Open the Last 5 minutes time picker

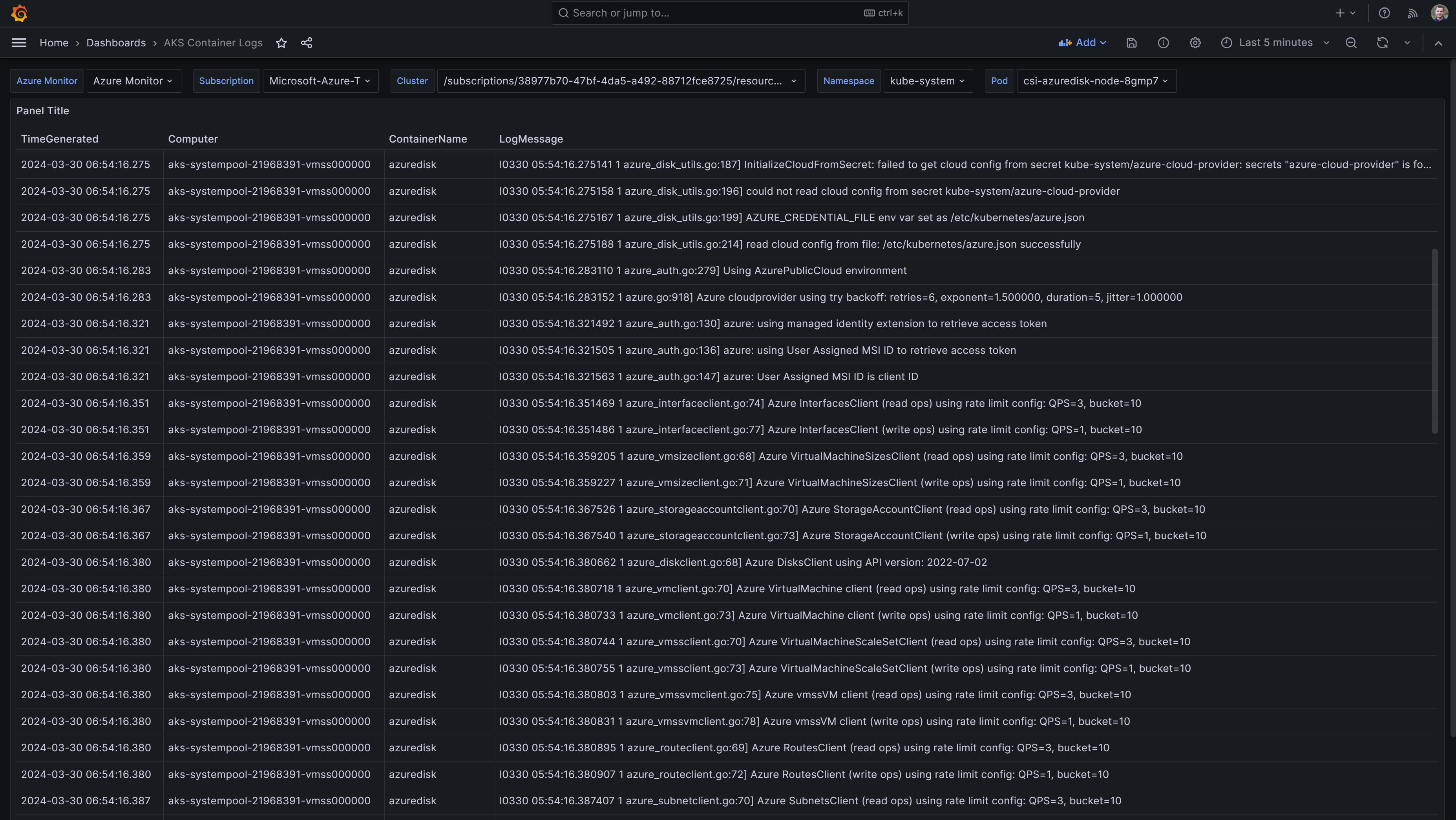(1275, 43)
